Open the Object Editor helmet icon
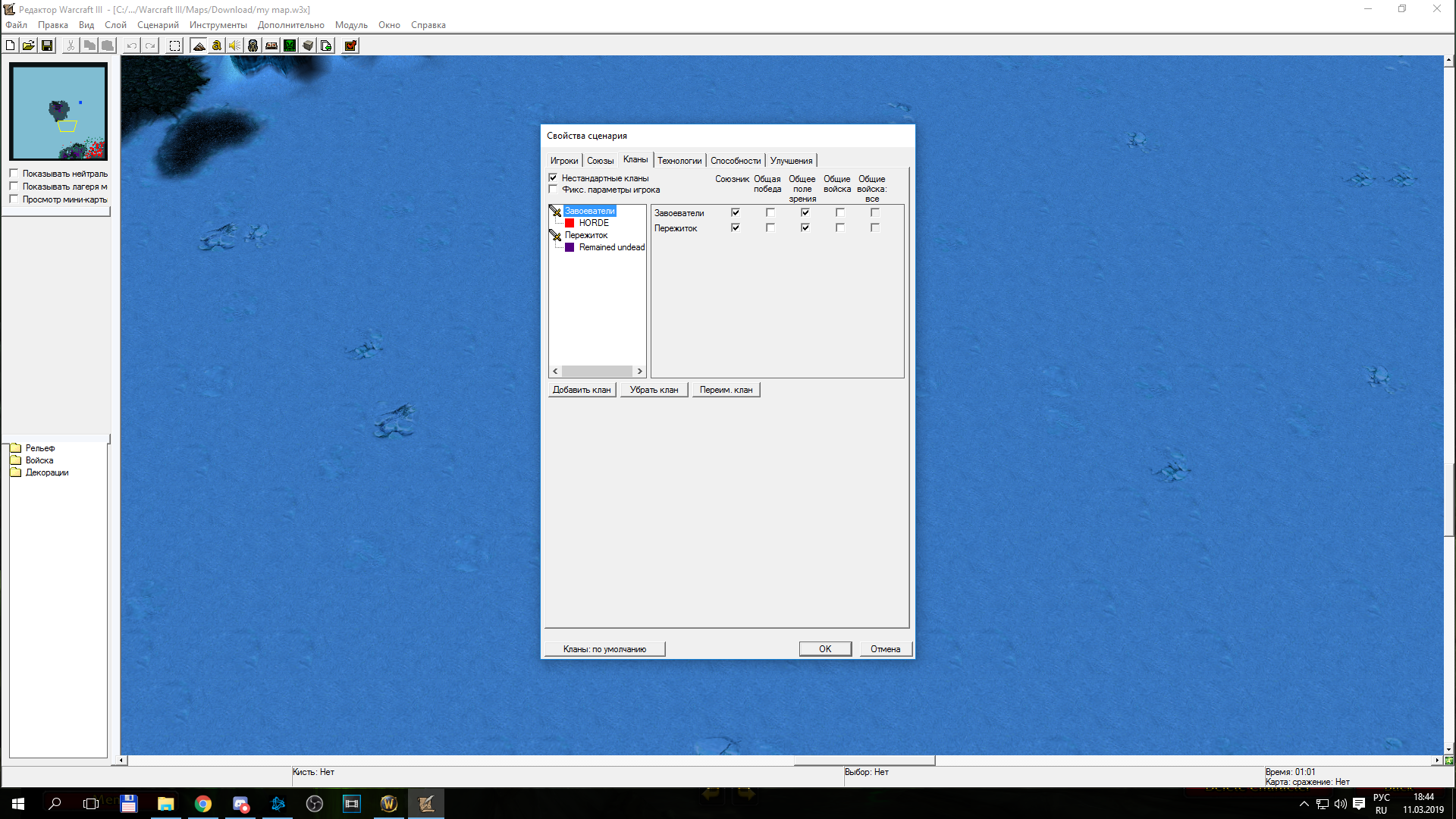Viewport: 1456px width, 819px height. tap(253, 45)
